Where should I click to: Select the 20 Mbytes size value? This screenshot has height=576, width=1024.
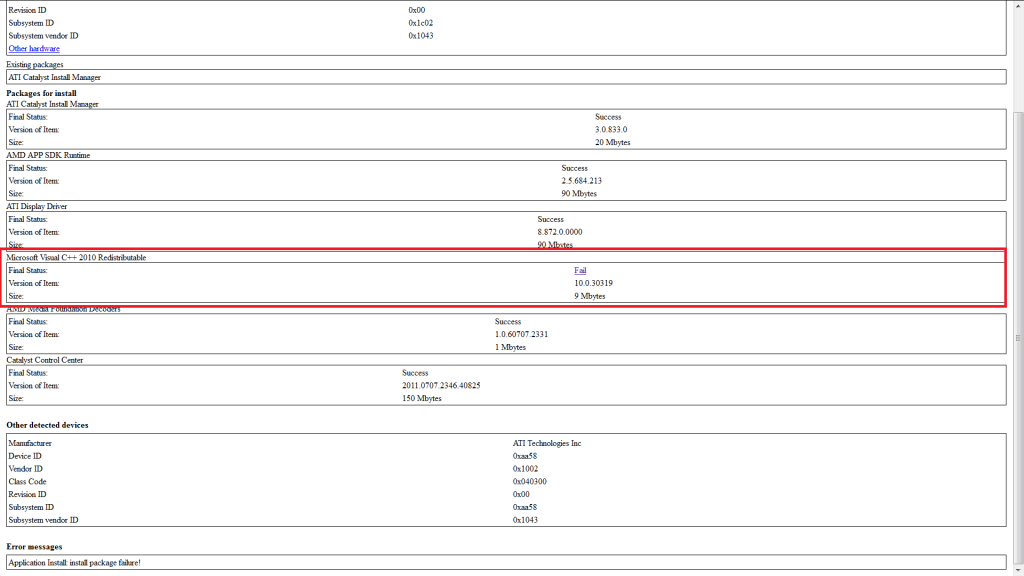(613, 142)
